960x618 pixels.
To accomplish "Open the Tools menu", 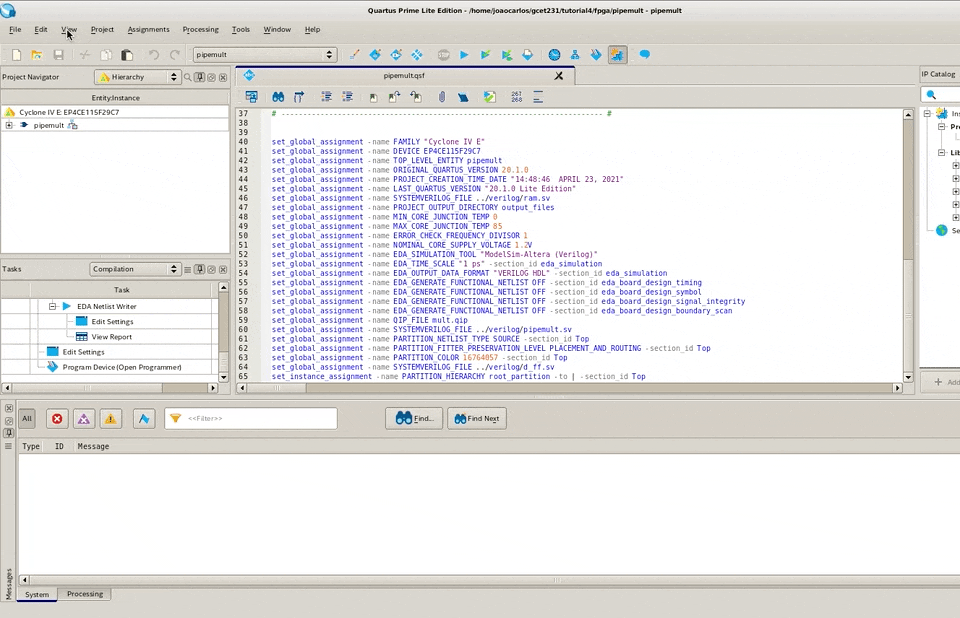I will point(241,29).
